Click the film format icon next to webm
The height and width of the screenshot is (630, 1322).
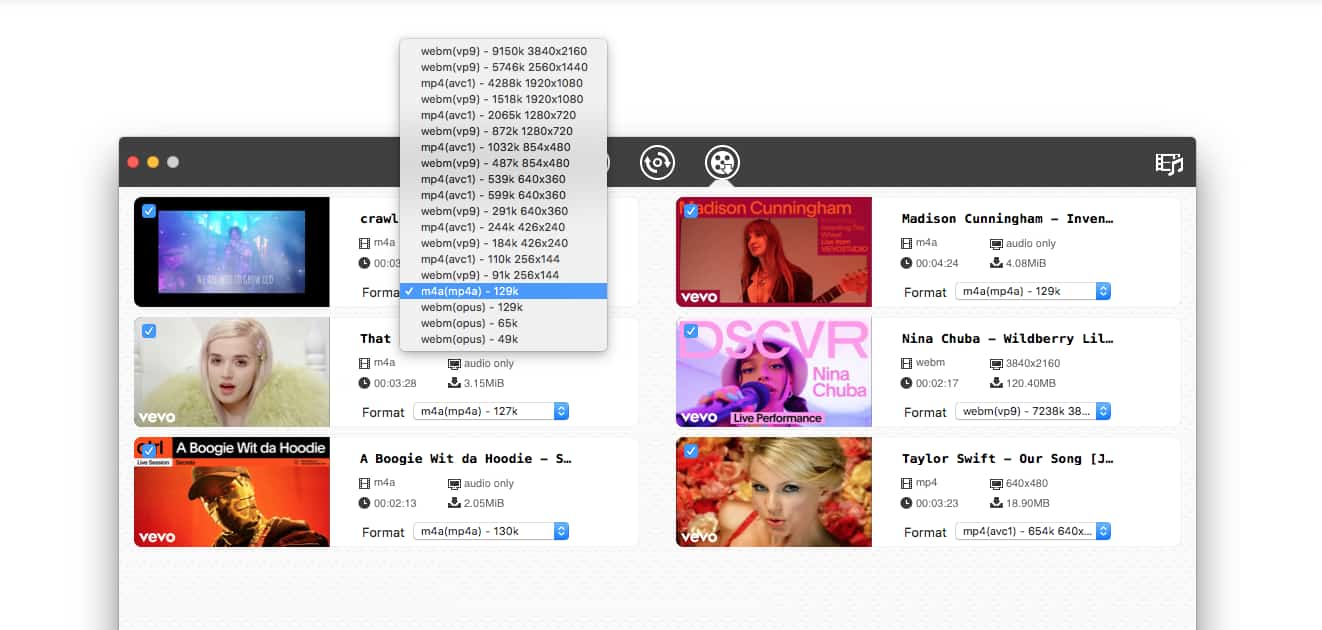click(x=906, y=363)
